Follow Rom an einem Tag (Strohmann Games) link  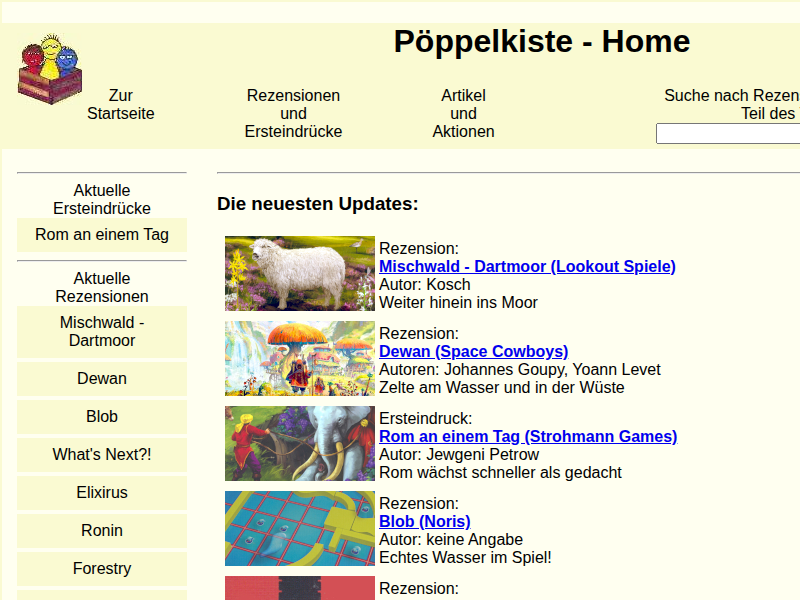point(528,436)
